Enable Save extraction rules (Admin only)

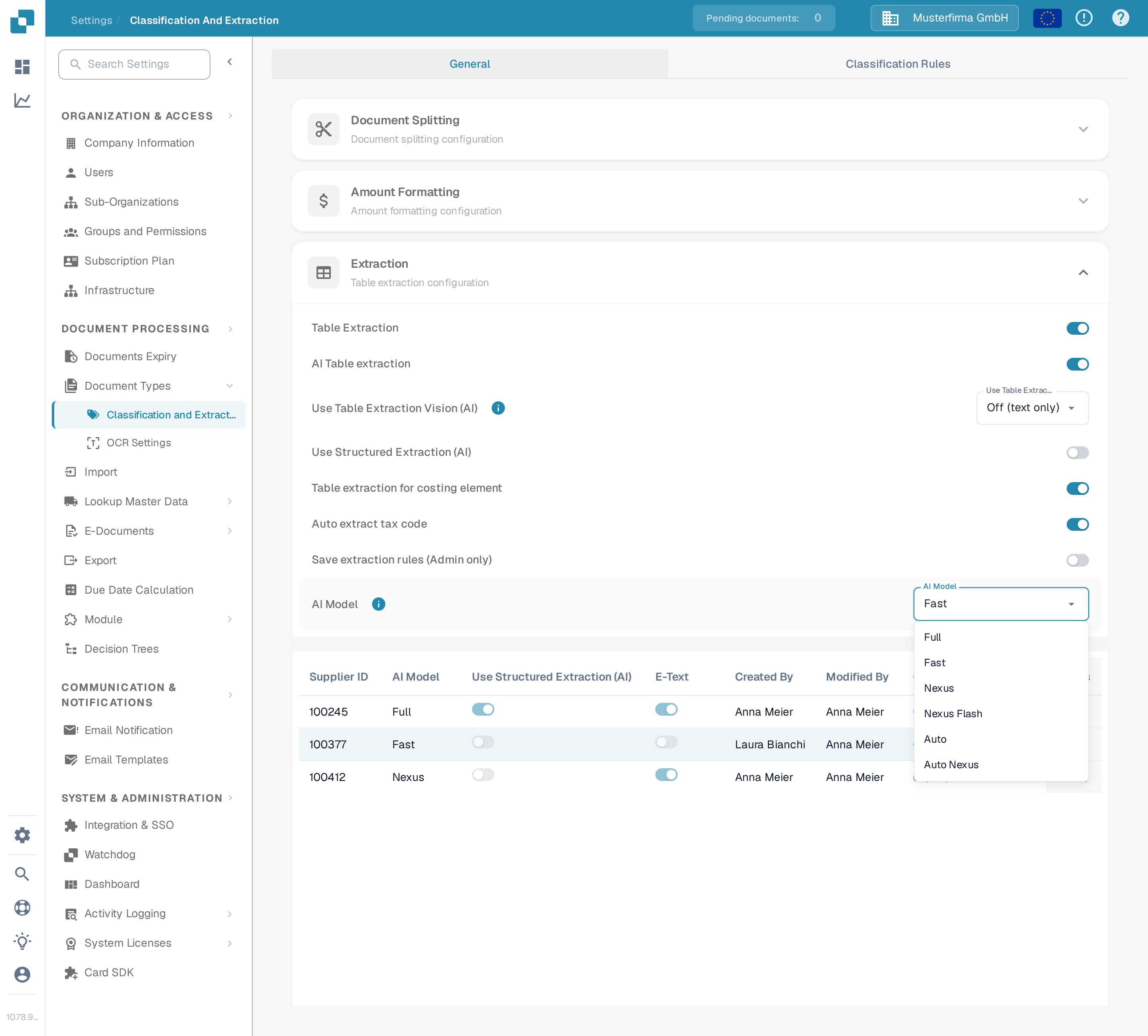coord(1077,560)
